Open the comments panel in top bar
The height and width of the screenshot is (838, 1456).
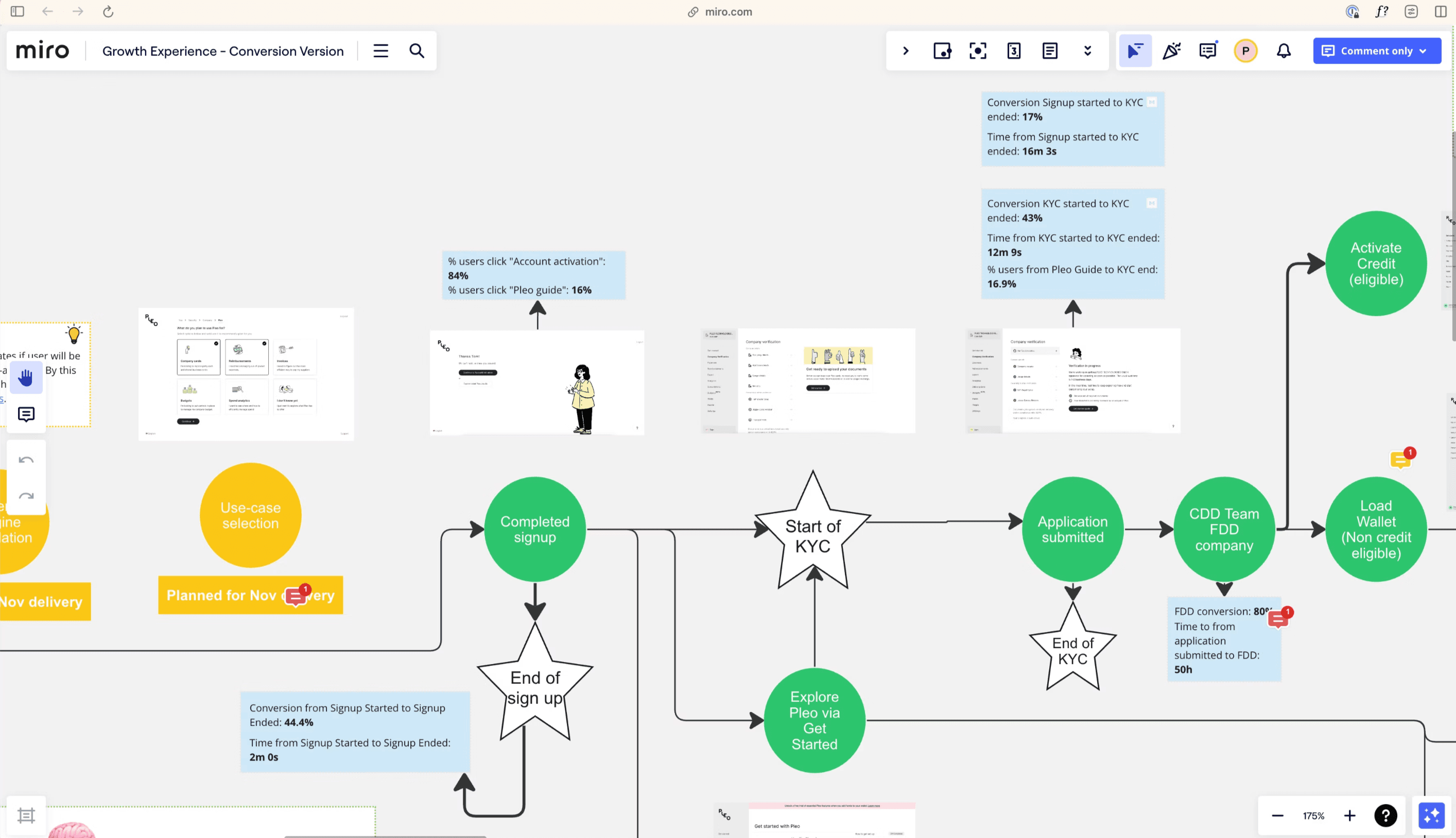coord(1208,50)
